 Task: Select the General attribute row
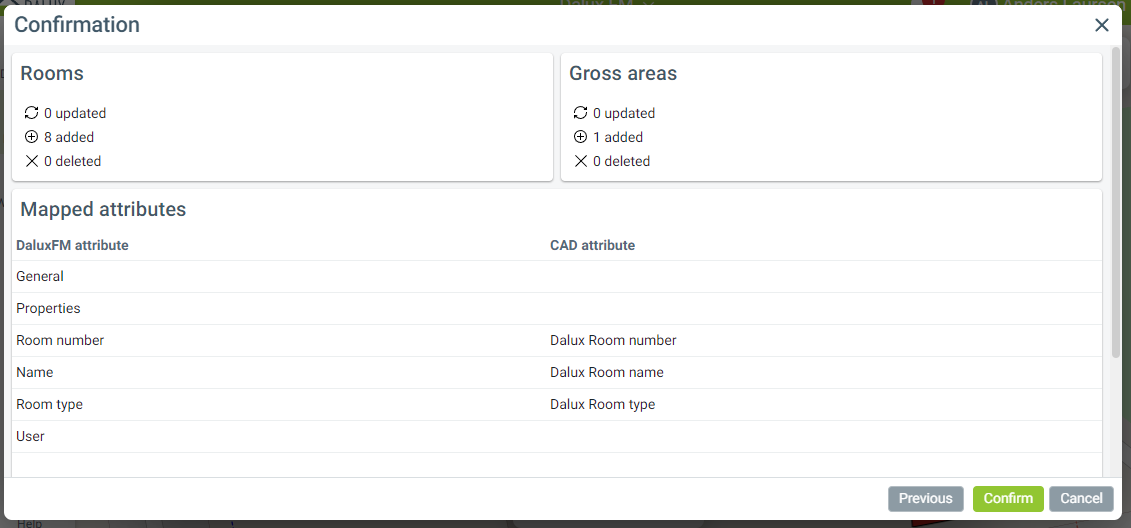point(40,276)
